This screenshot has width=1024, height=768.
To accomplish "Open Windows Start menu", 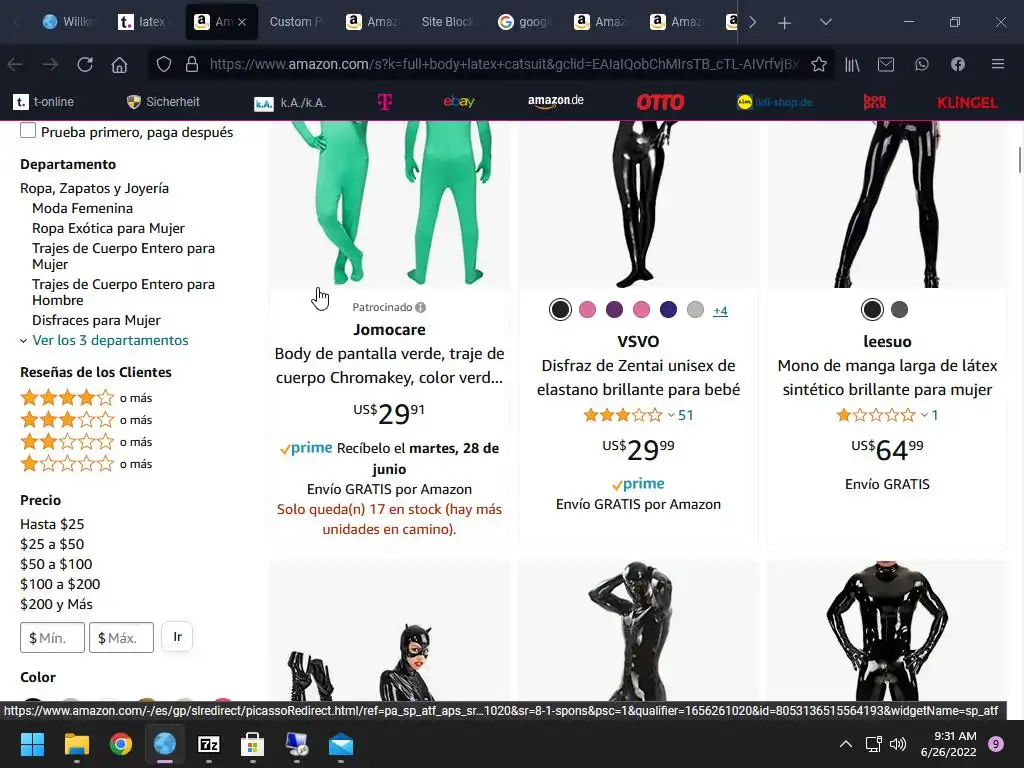I will pos(32,744).
